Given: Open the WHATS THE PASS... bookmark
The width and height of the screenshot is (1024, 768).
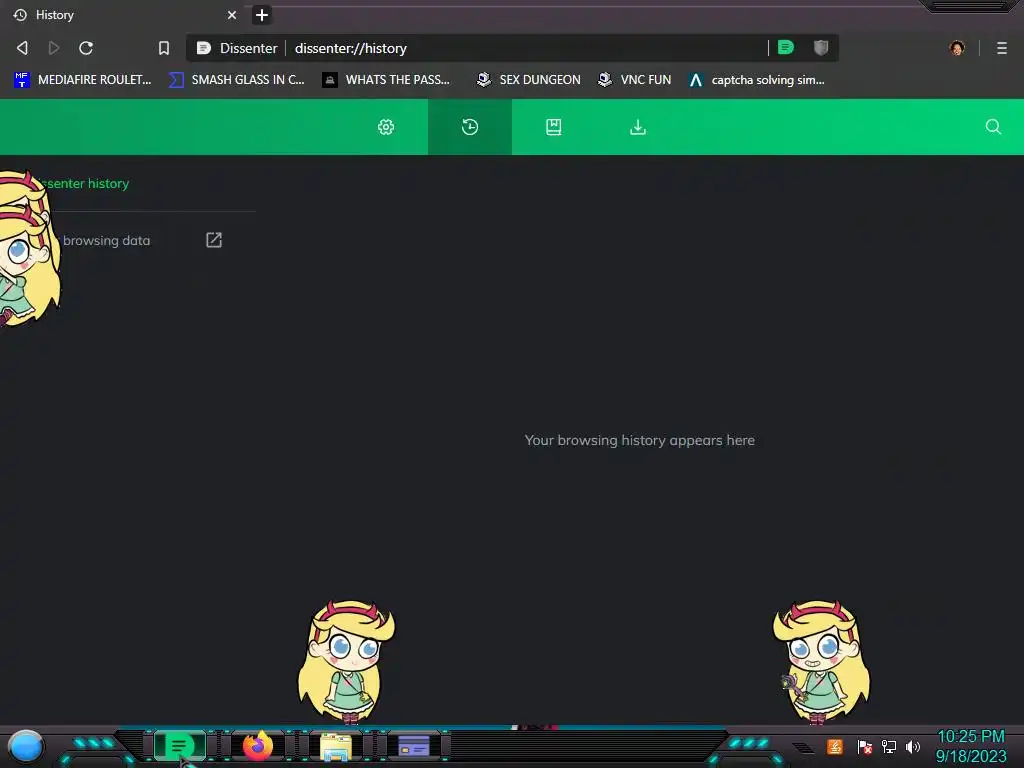Looking at the screenshot, I should pos(386,80).
